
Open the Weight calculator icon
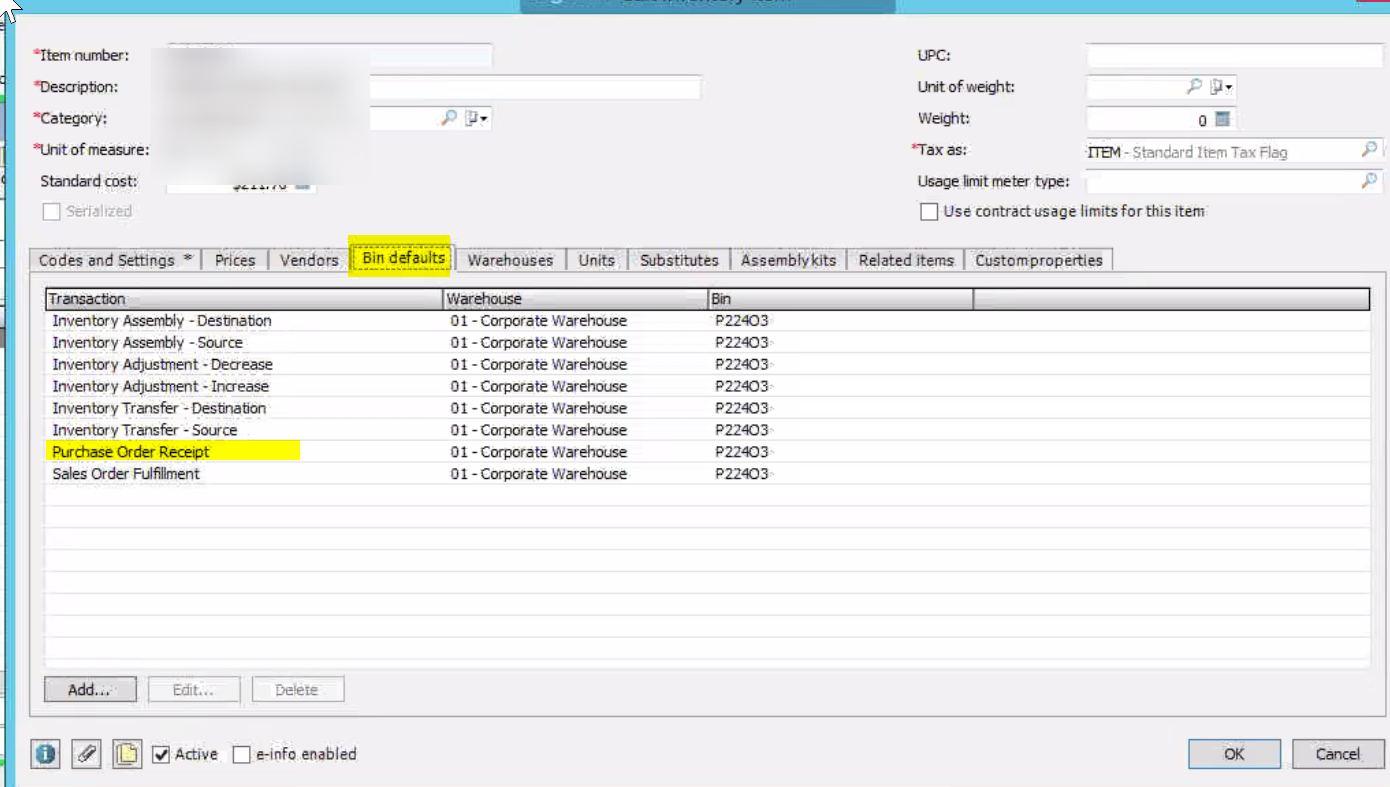1222,119
